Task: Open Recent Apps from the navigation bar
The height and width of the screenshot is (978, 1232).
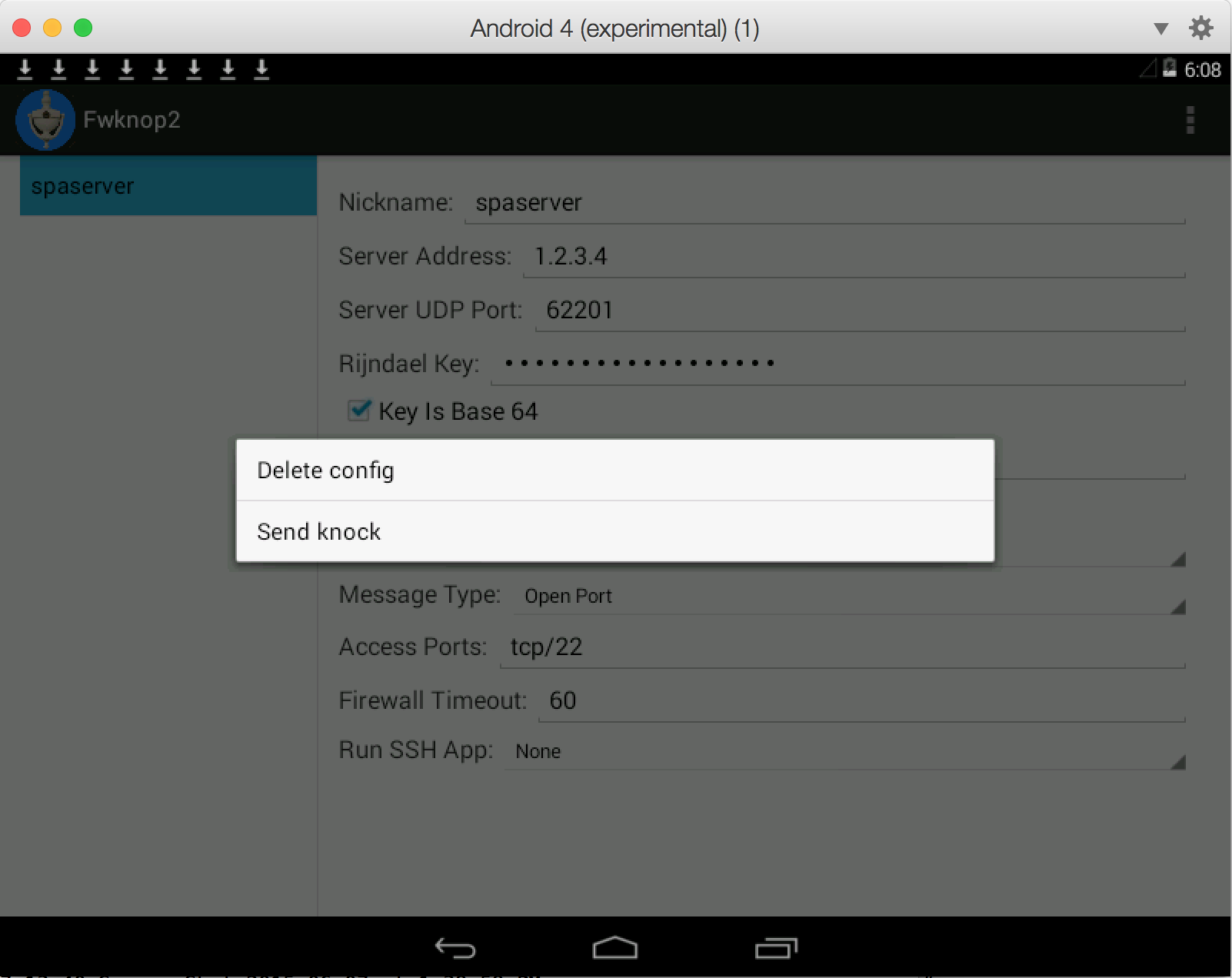Action: [777, 949]
